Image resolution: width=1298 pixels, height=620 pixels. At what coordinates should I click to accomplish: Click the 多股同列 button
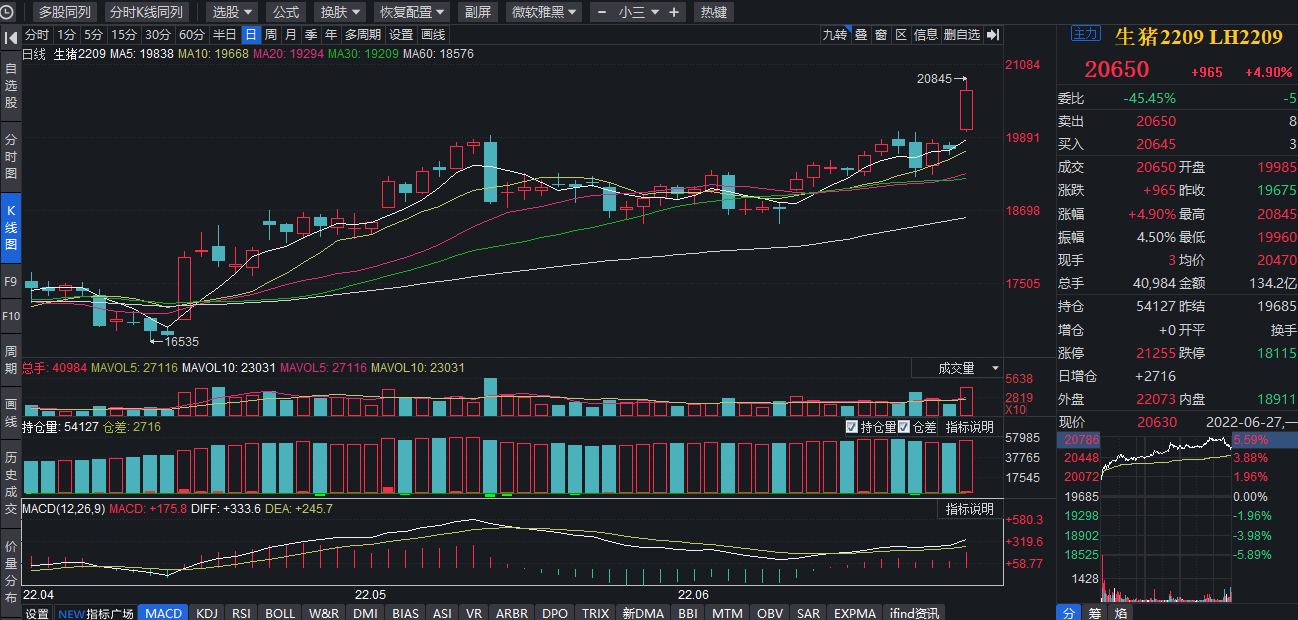[64, 12]
